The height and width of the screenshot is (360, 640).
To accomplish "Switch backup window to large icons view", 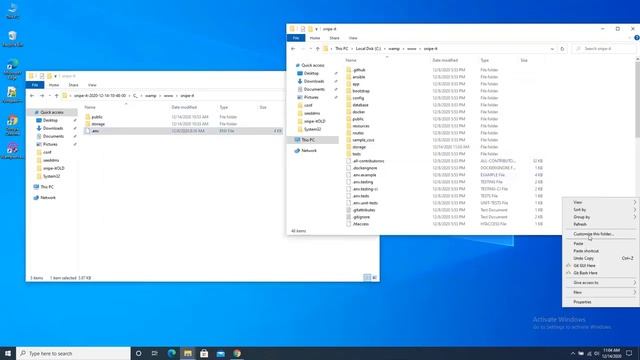I will click(374, 278).
